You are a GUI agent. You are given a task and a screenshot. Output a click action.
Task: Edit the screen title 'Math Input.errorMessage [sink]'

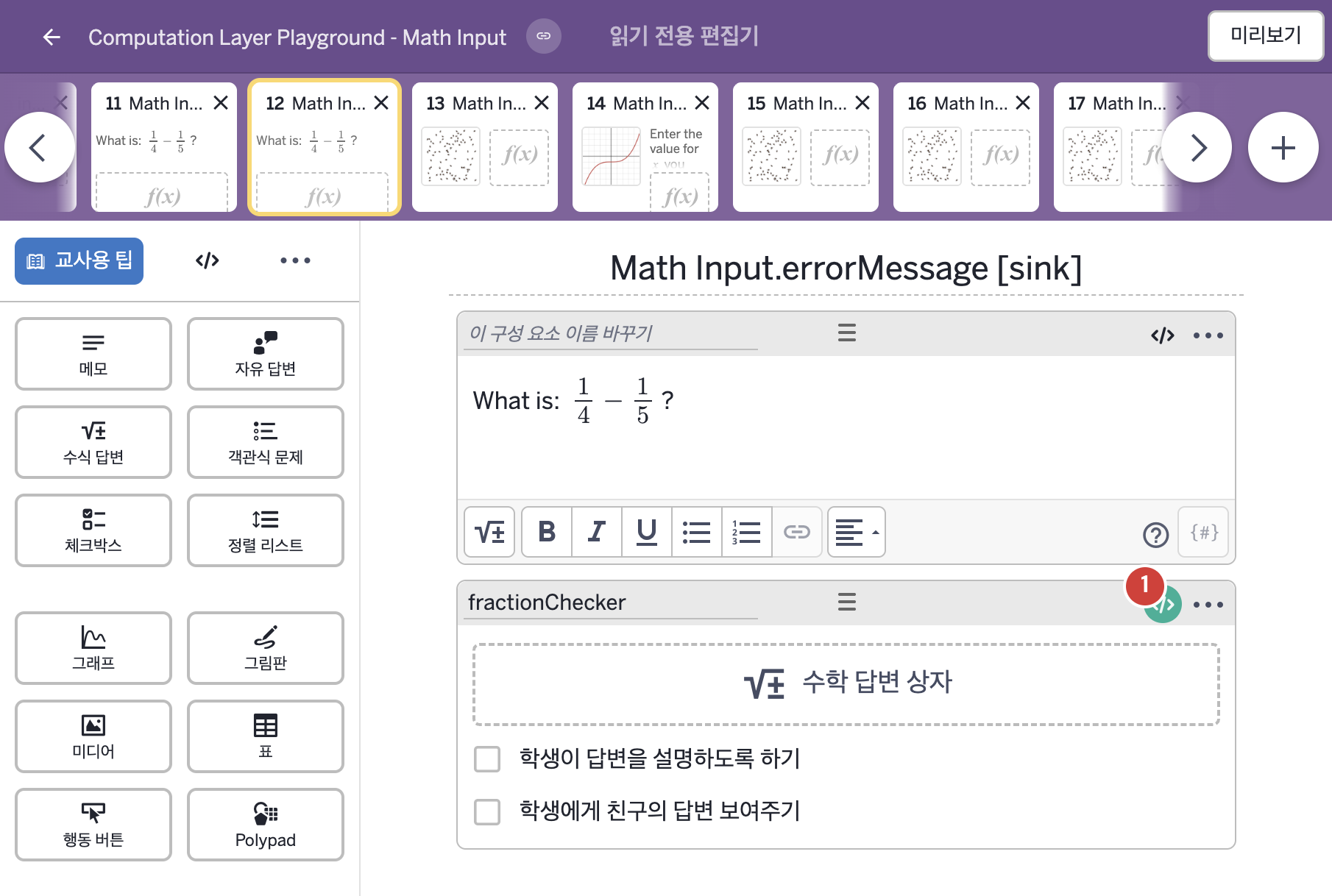[846, 269]
